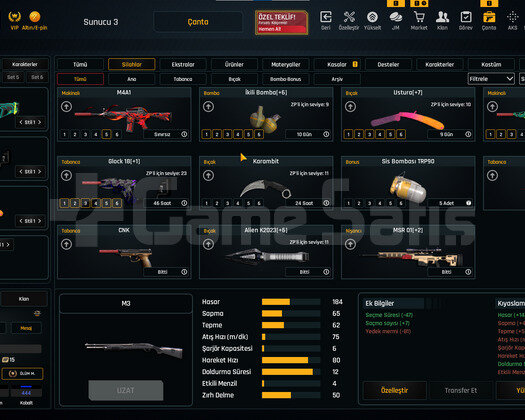This screenshot has height=420, width=525.
Task: Switch to the Ürünler tab
Action: (x=234, y=64)
